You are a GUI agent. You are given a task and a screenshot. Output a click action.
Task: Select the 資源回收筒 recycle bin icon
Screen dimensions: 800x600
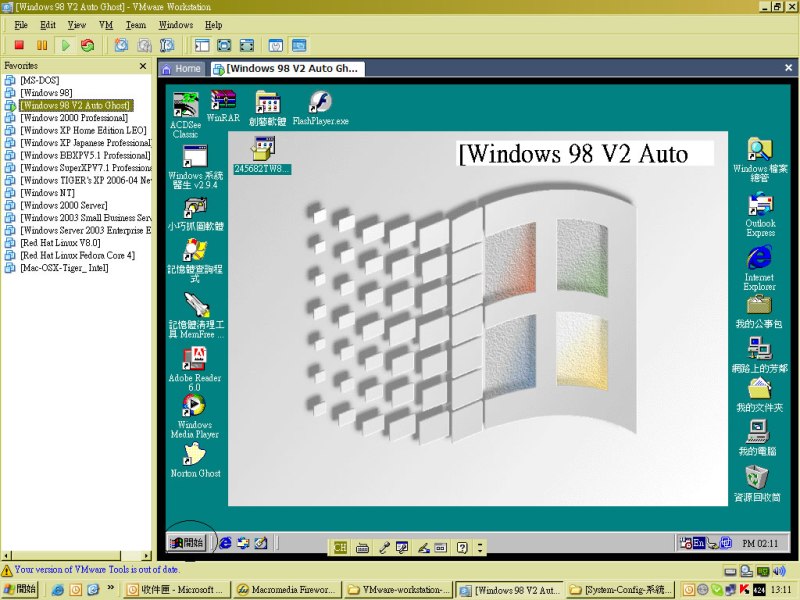[x=757, y=484]
